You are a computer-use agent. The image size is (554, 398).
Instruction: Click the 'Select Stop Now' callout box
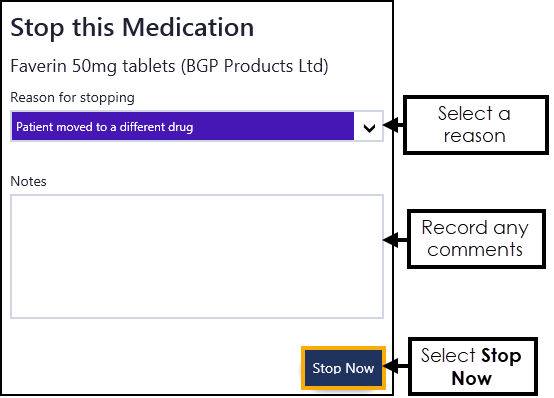(472, 366)
